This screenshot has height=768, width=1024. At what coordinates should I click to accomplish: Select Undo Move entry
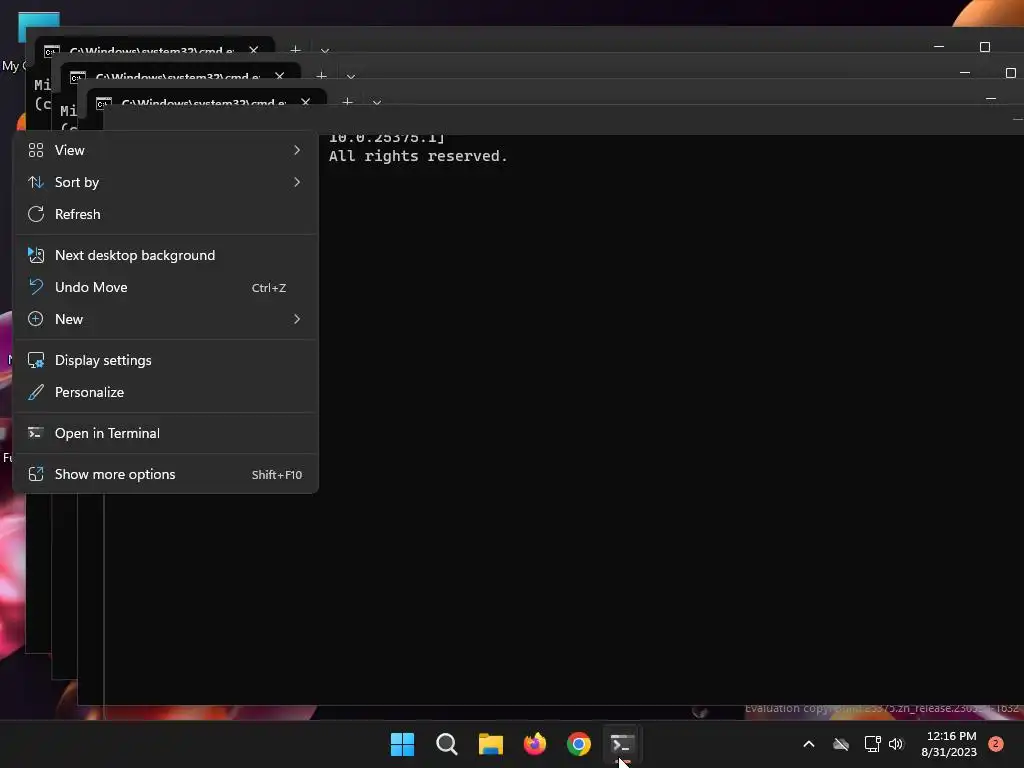(x=165, y=287)
